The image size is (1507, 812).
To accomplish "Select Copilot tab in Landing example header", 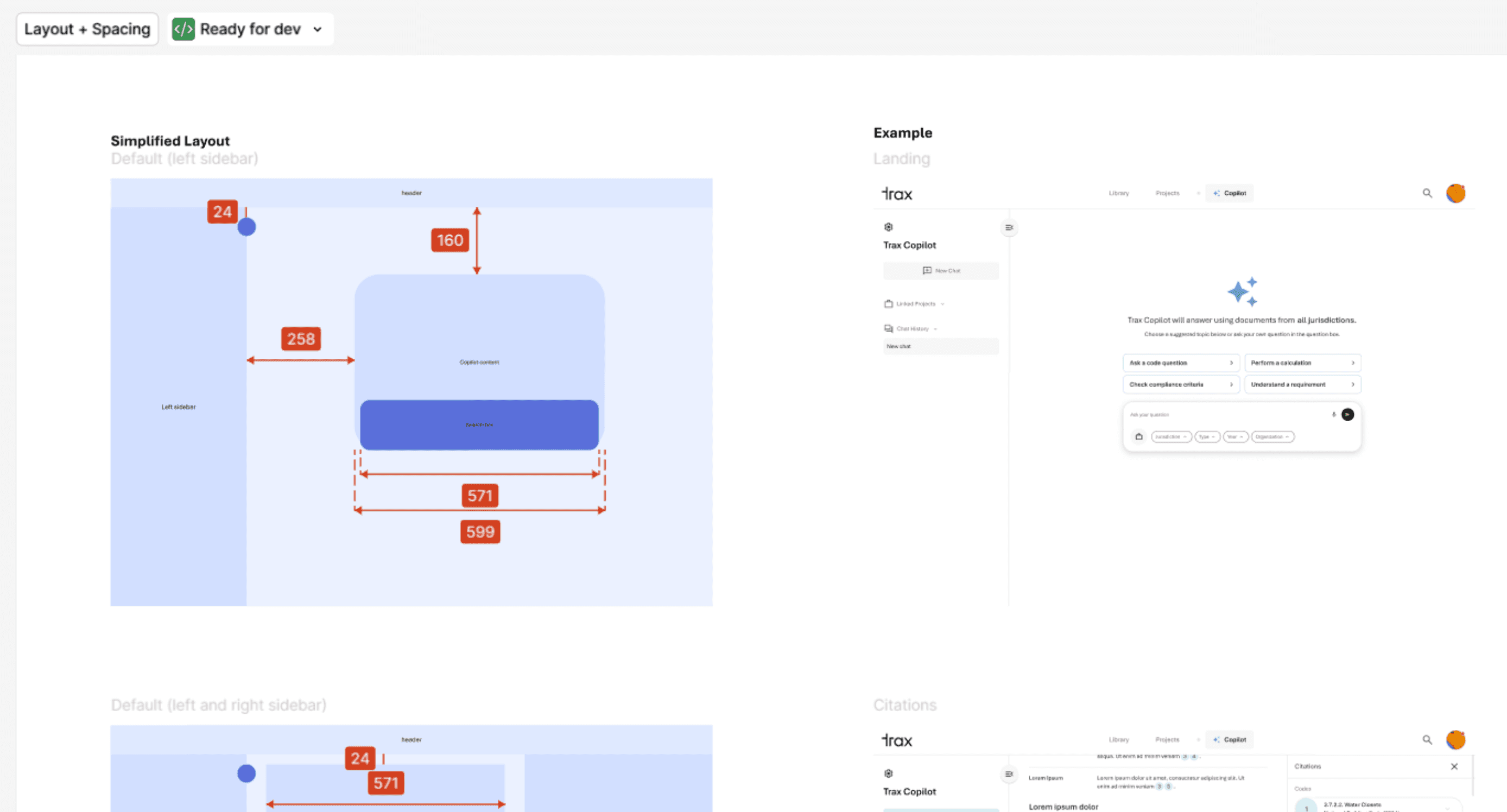I will [1230, 193].
